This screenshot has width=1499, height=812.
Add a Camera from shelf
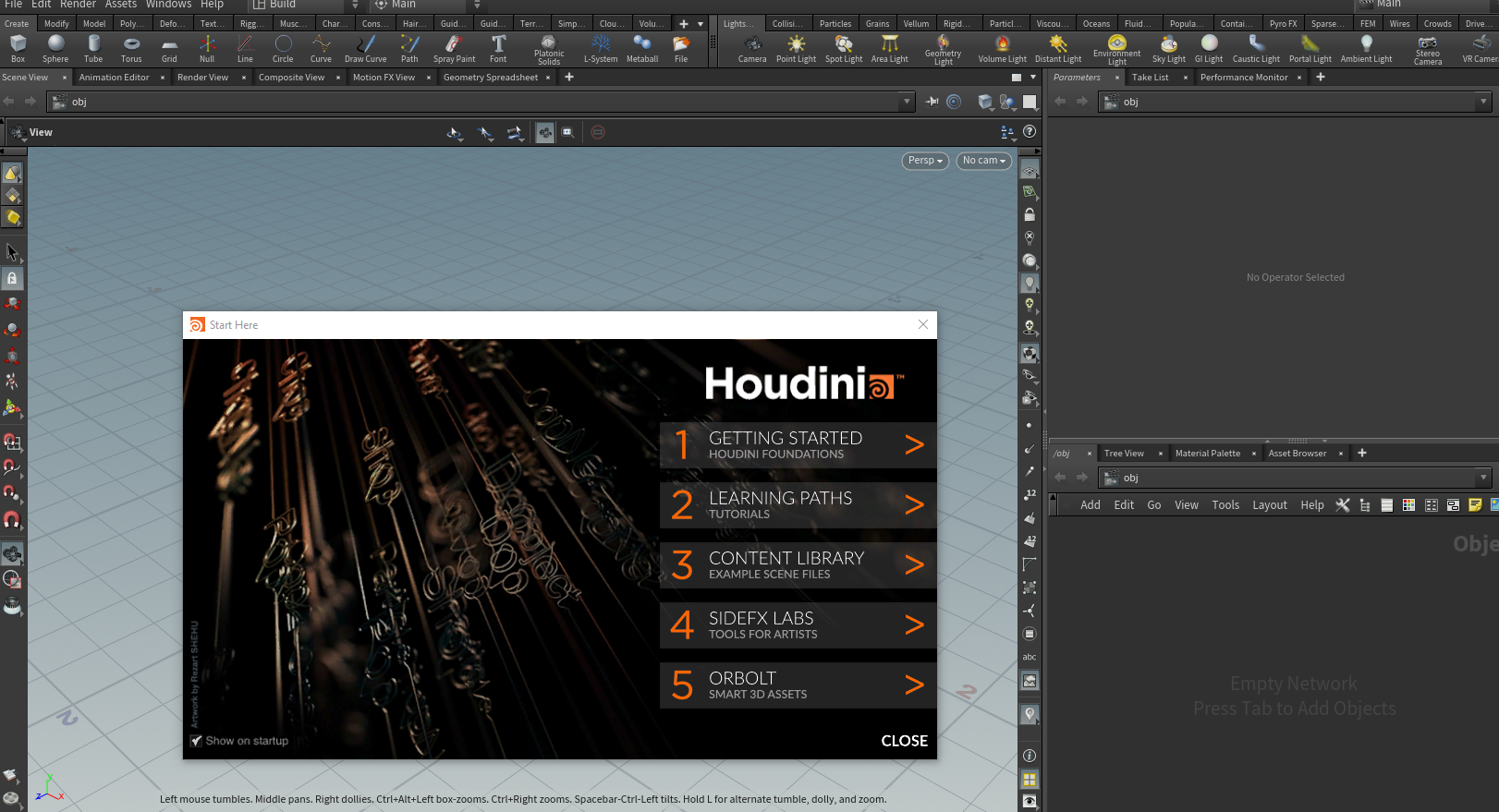point(752,49)
